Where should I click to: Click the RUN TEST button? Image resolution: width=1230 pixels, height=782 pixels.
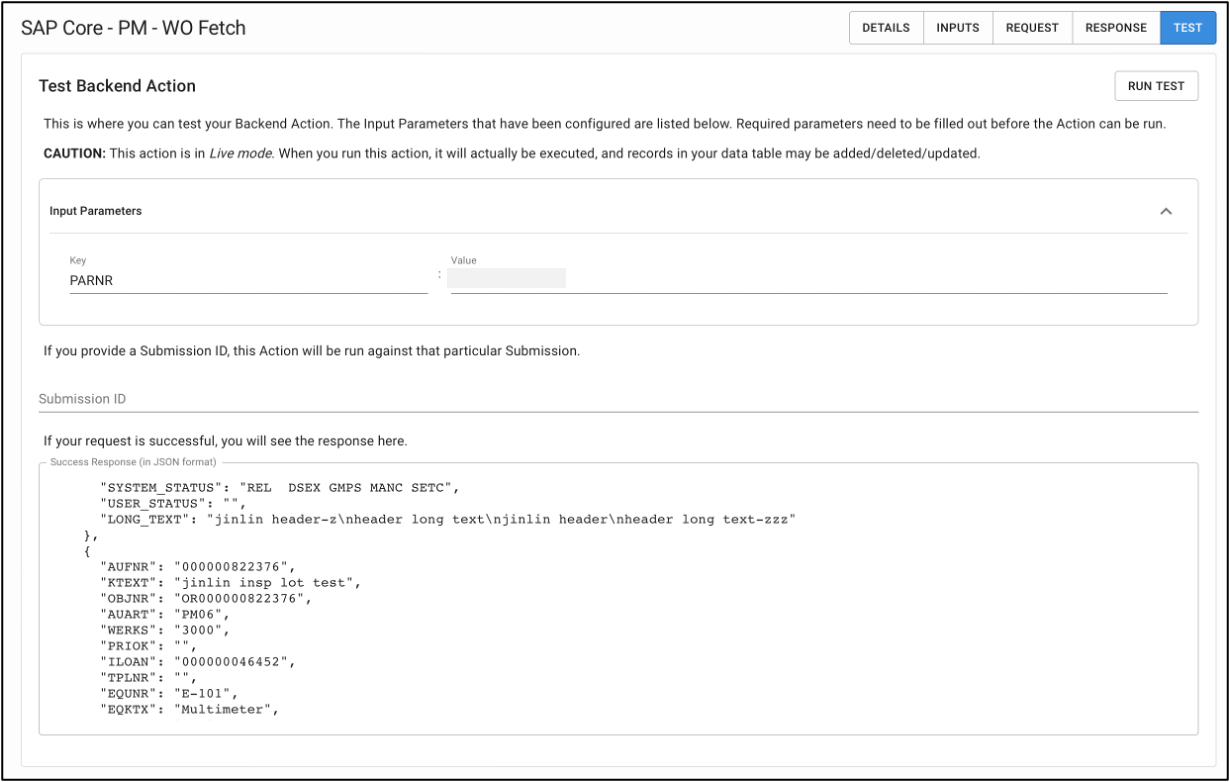[x=1156, y=86]
